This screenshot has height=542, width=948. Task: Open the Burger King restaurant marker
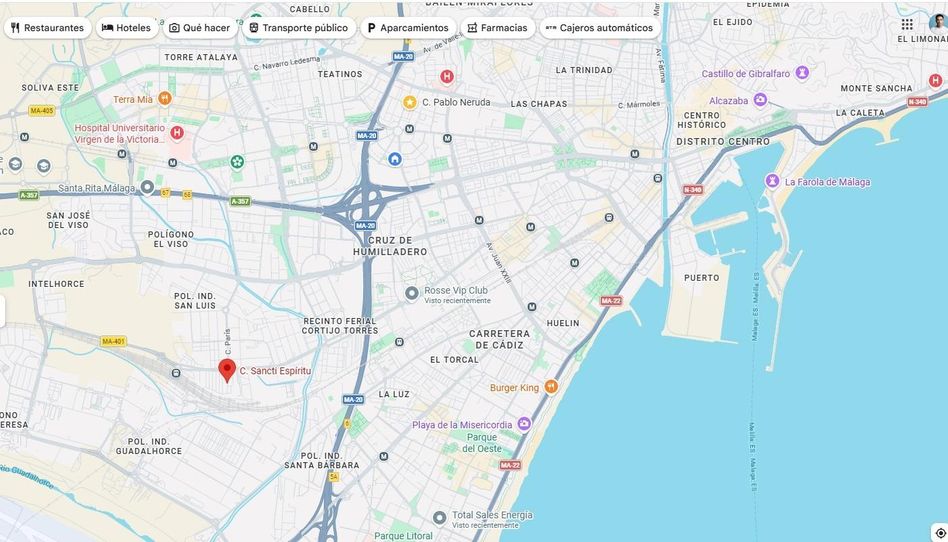551,387
